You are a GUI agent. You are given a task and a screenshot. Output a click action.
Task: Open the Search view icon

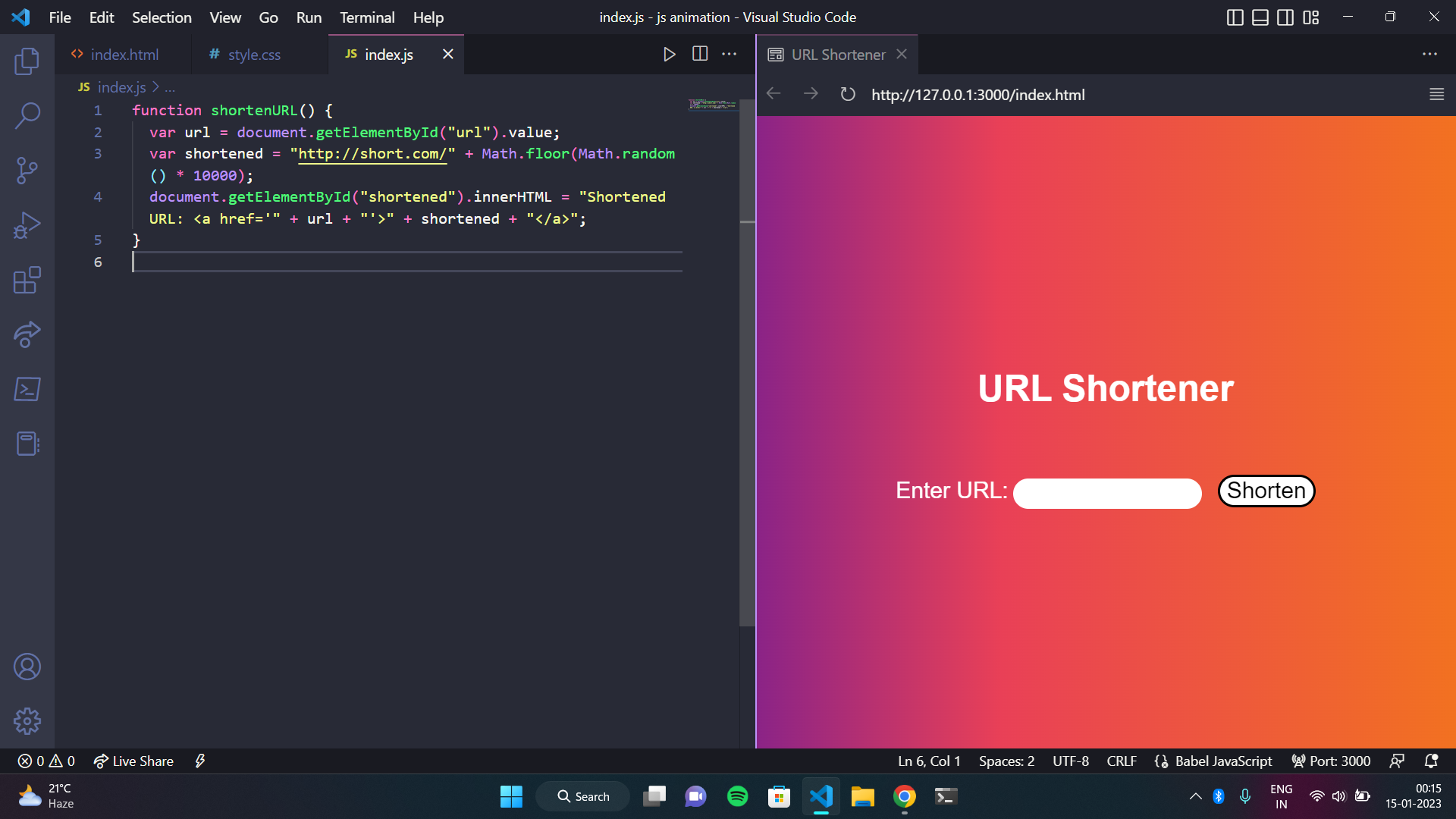(27, 116)
